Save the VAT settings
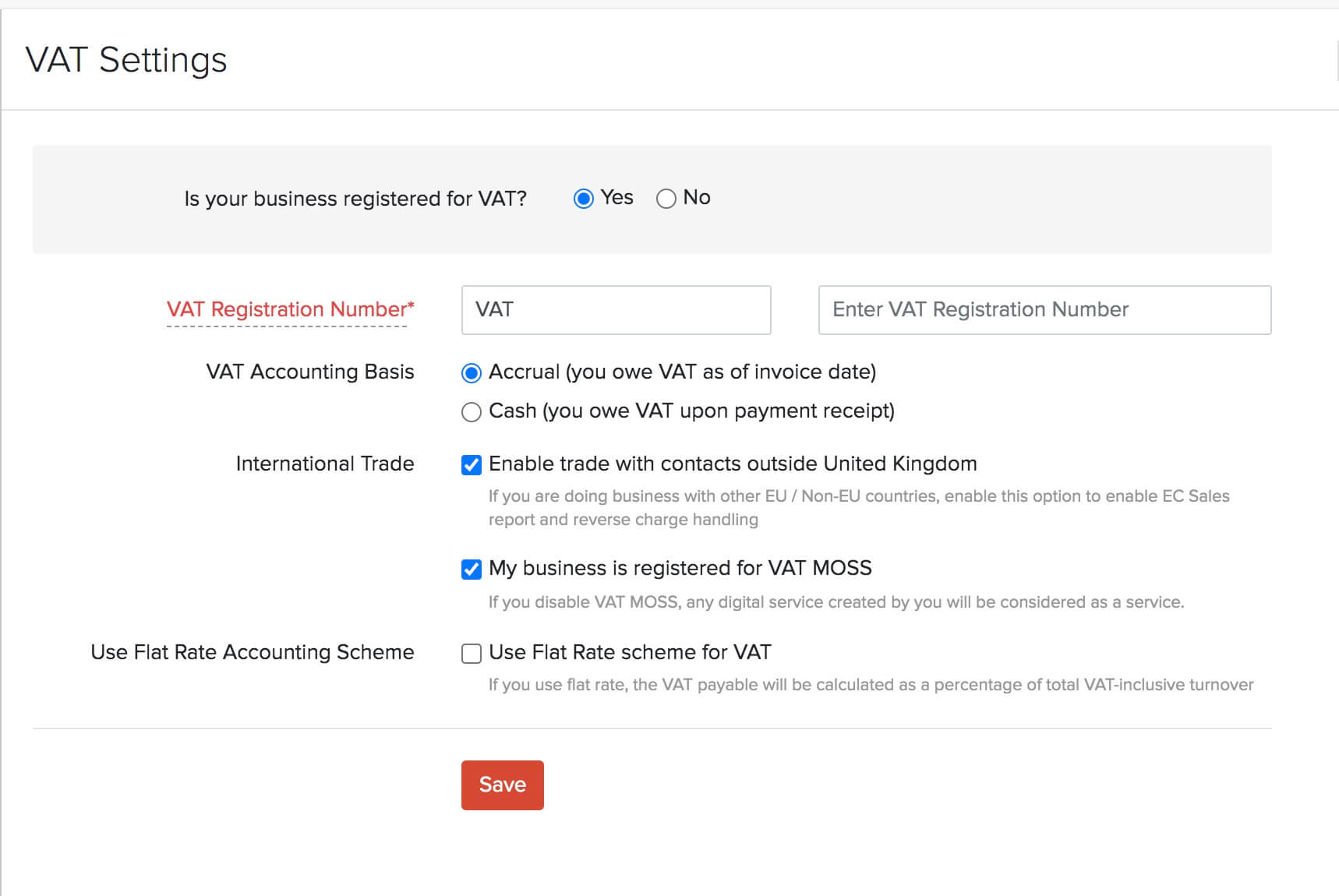This screenshot has height=896, width=1339. [502, 785]
